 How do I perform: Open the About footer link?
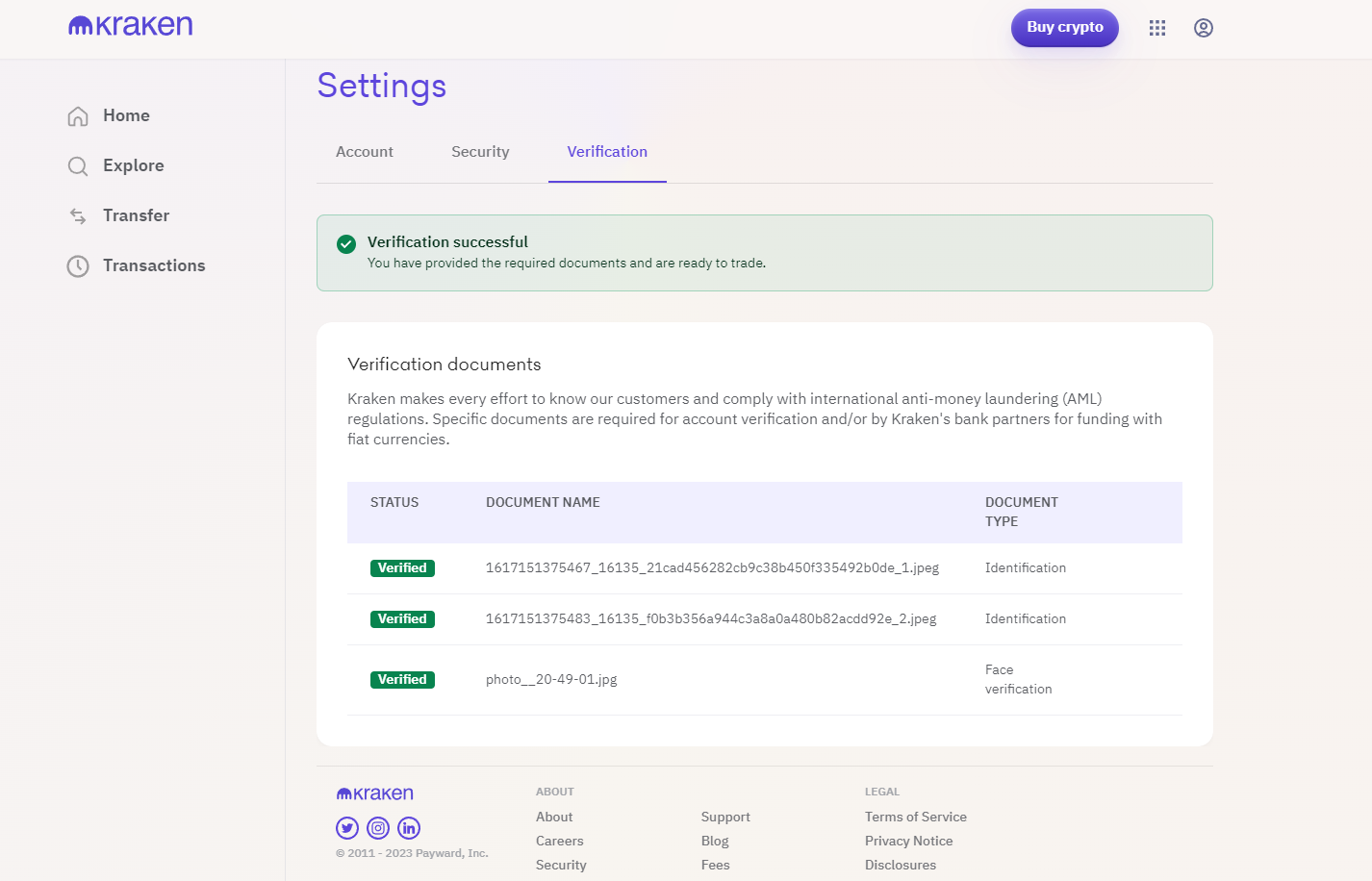point(554,817)
